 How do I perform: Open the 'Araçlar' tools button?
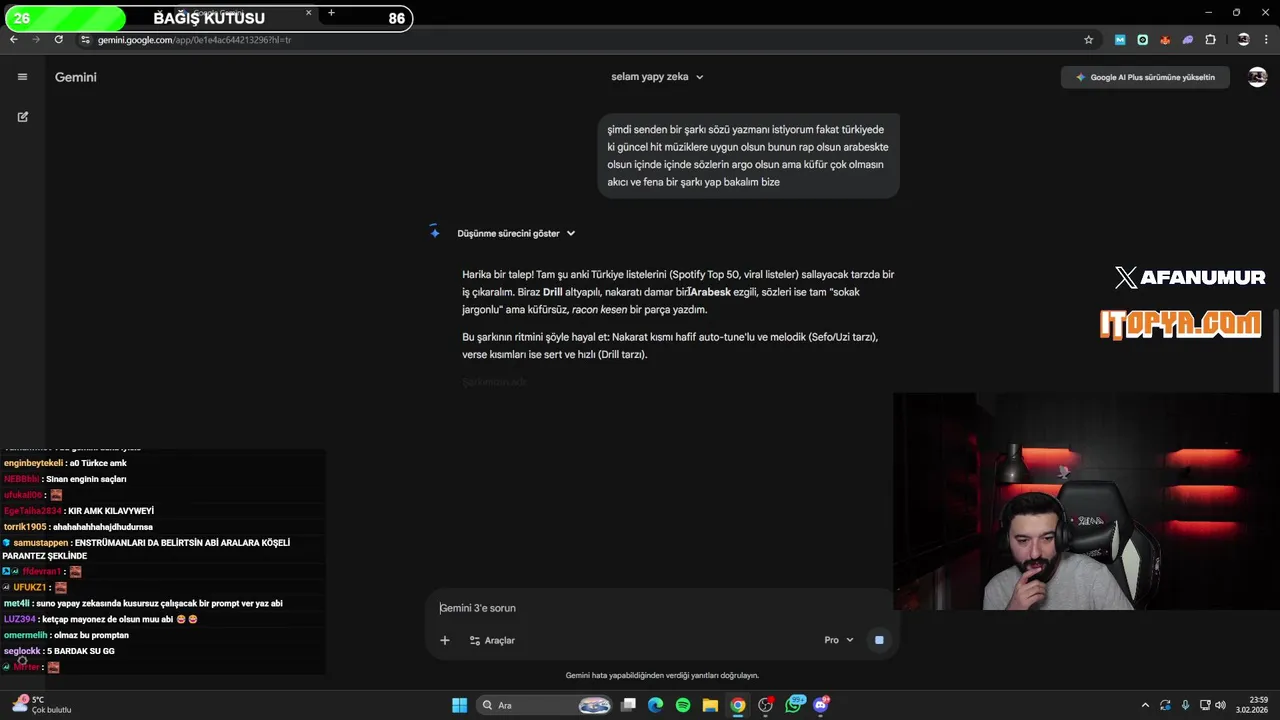(x=492, y=640)
